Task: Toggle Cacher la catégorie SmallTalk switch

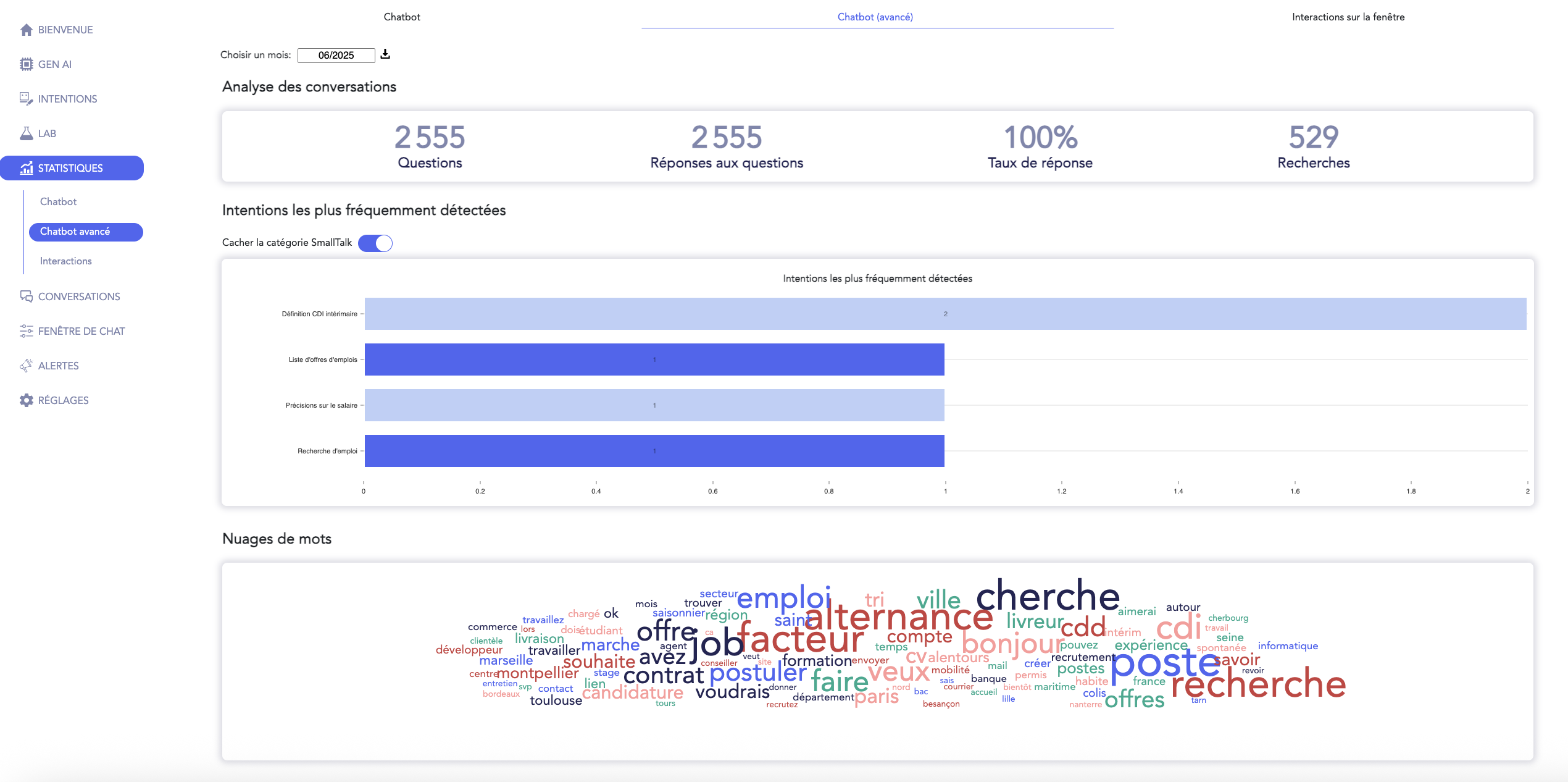Action: click(375, 243)
